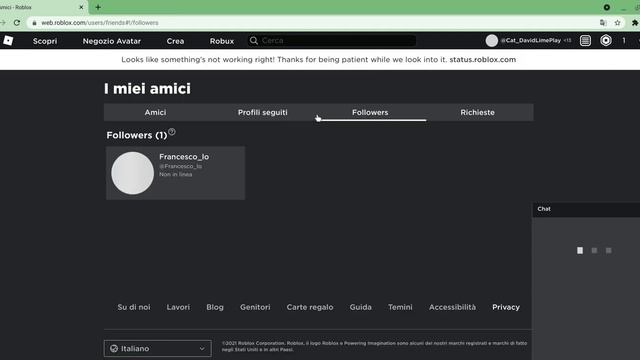Click the Non in linea status text
Screen dimensions: 640x360
[x=176, y=174]
